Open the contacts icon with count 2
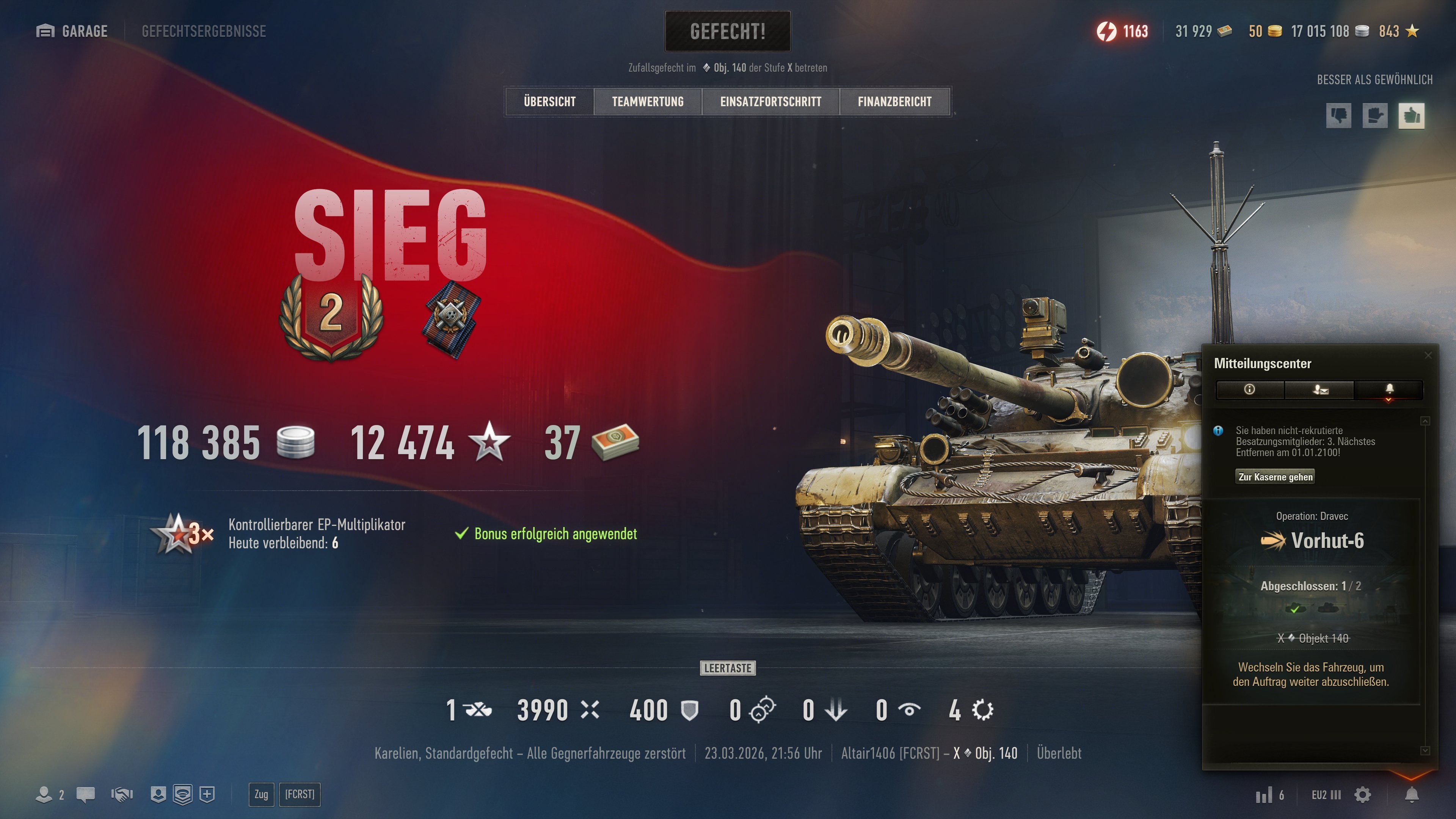The height and width of the screenshot is (819, 1456). pos(50,795)
